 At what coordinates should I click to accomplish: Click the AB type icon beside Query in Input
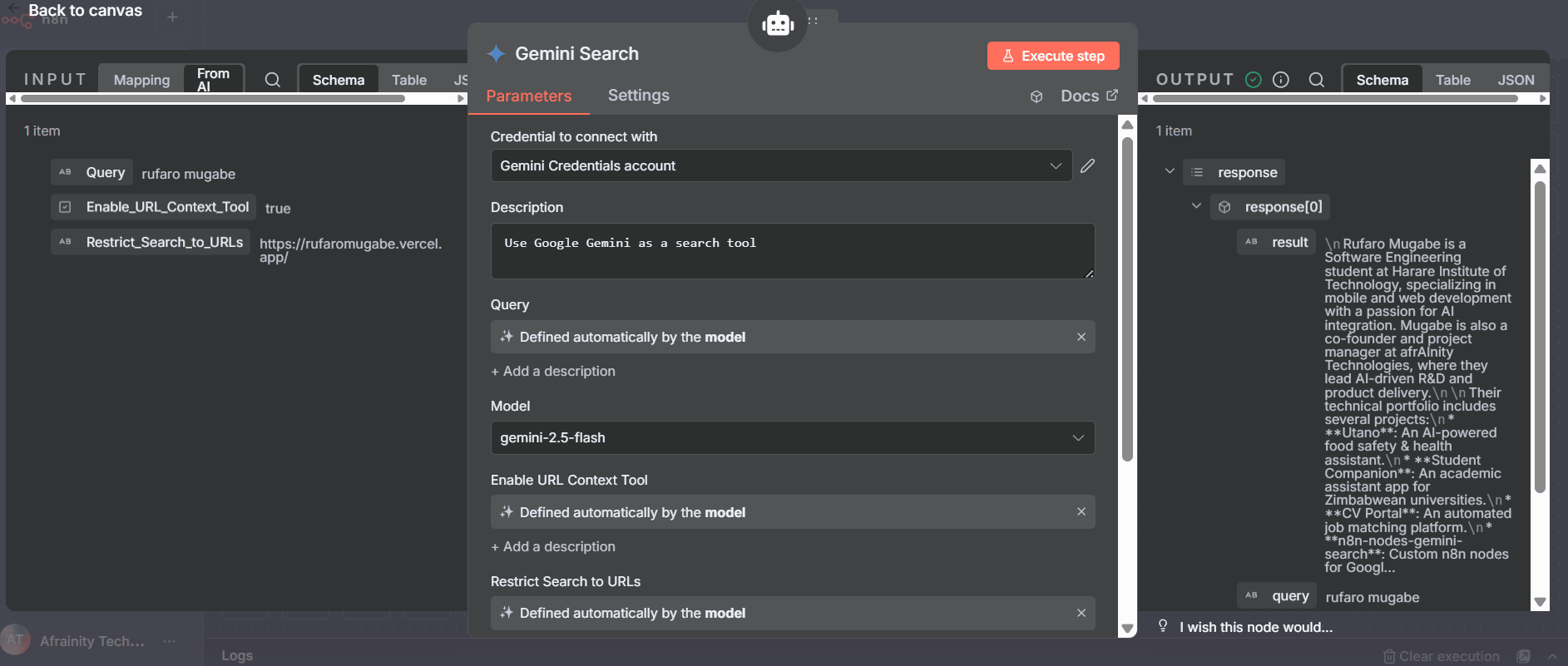pyautogui.click(x=65, y=172)
